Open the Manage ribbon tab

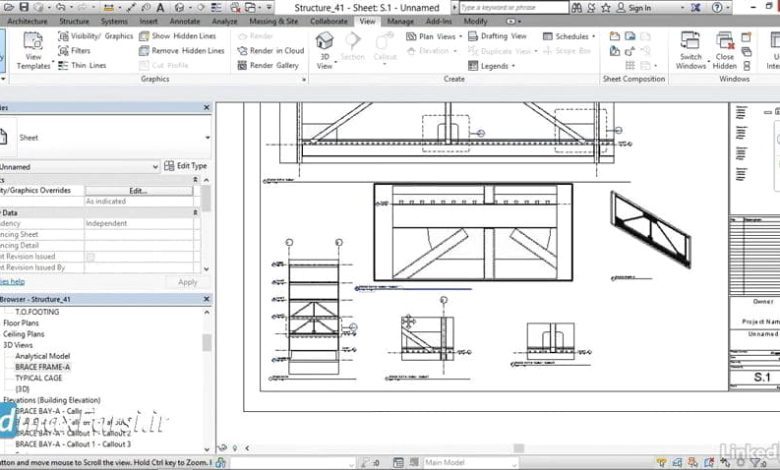400,21
